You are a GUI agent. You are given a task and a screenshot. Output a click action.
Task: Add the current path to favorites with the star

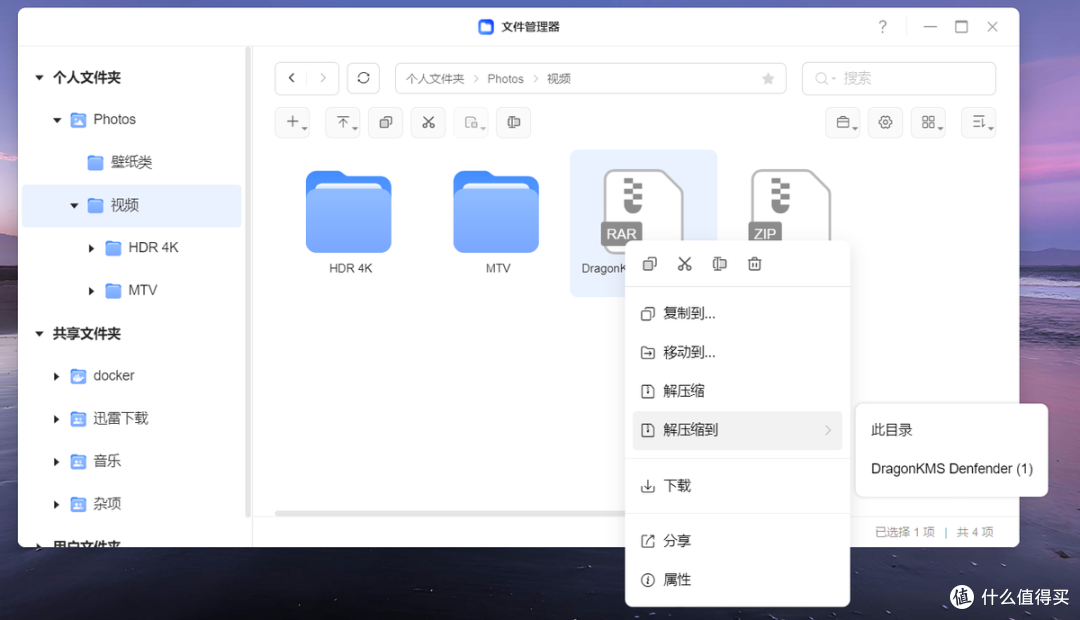point(768,79)
